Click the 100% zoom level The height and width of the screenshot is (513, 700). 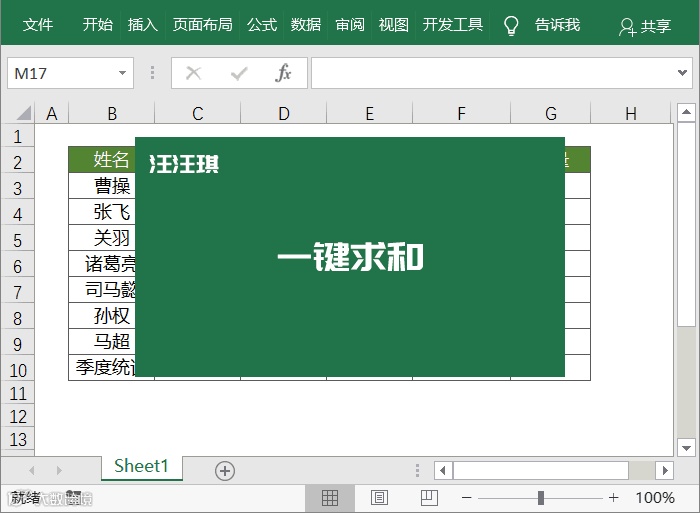click(x=655, y=497)
